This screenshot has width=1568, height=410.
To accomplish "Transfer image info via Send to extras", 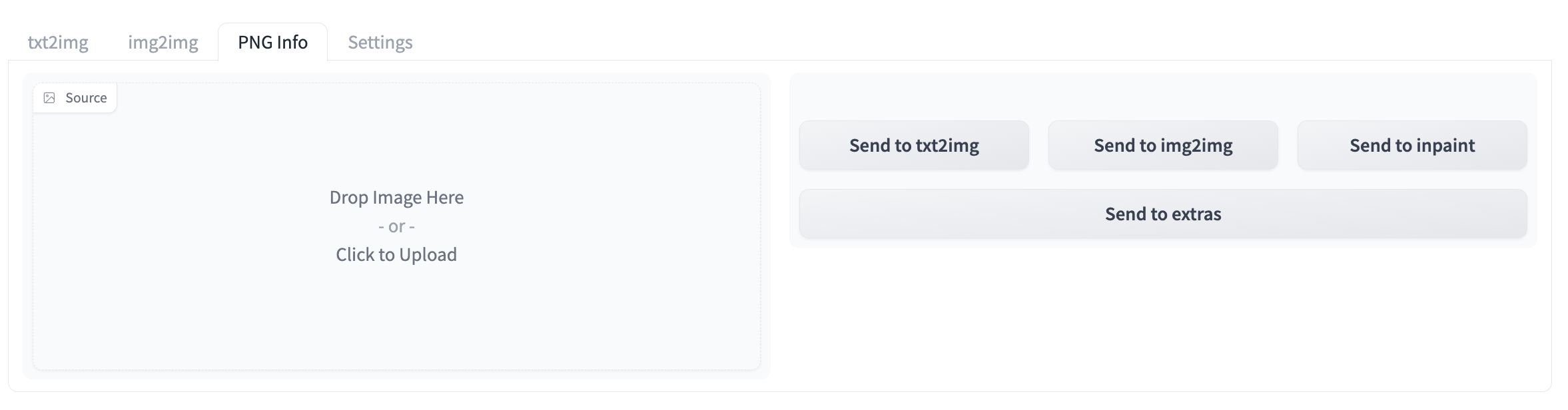I will click(1163, 214).
